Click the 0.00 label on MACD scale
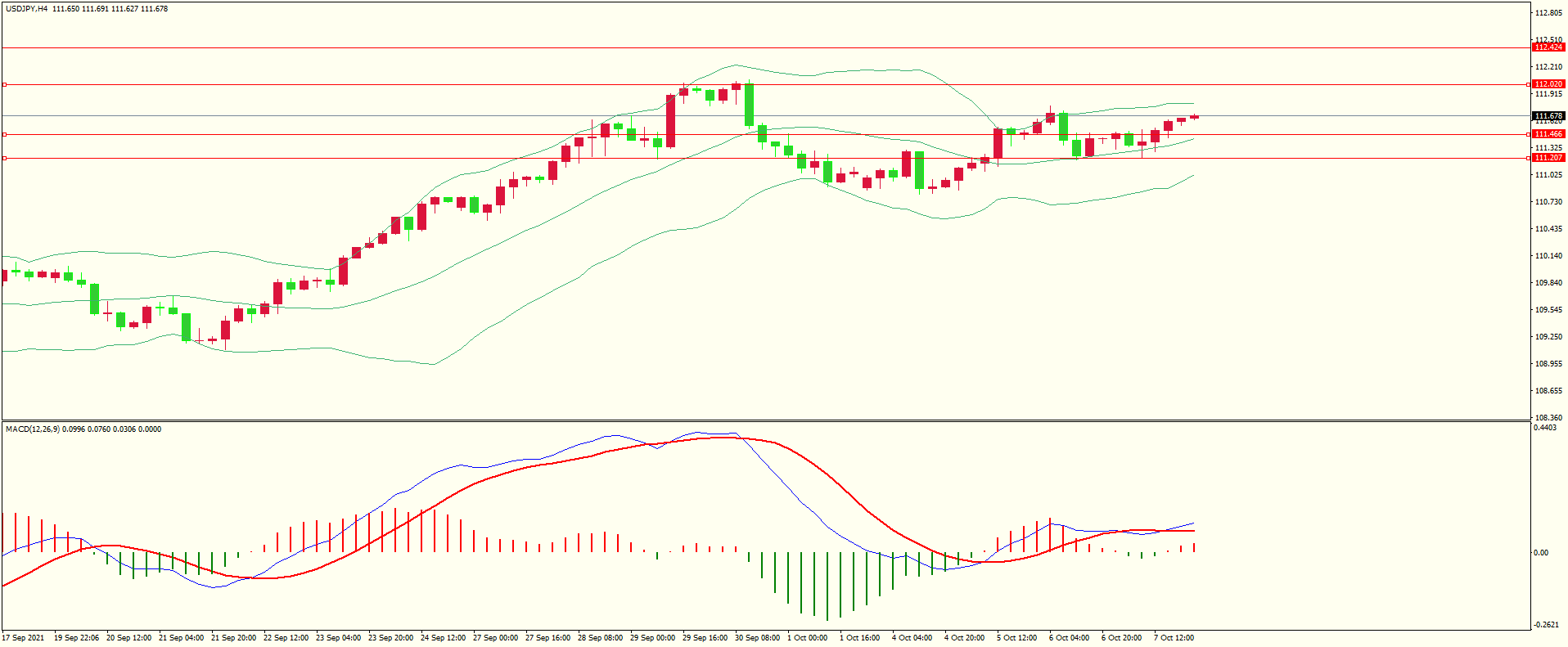Image resolution: width=1568 pixels, height=647 pixels. click(1540, 553)
